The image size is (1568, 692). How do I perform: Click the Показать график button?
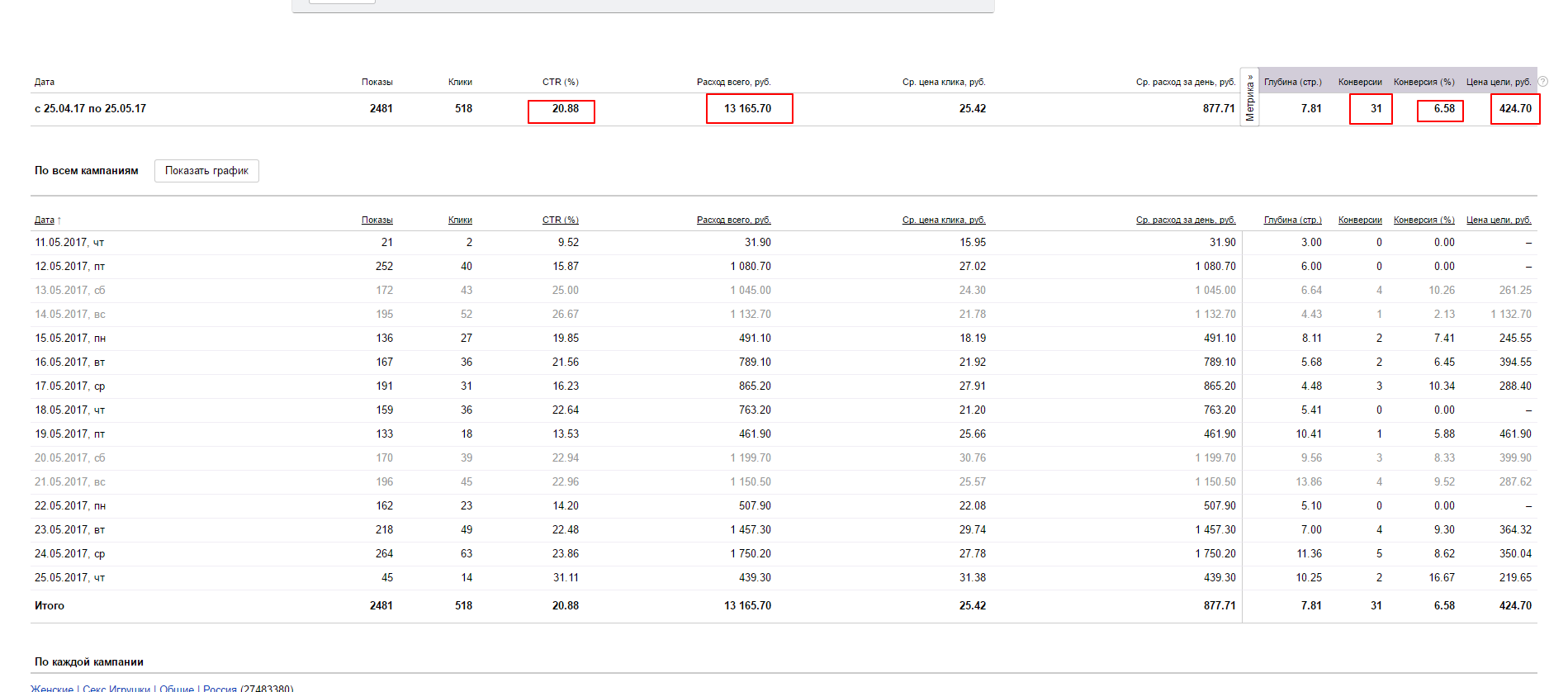click(206, 171)
